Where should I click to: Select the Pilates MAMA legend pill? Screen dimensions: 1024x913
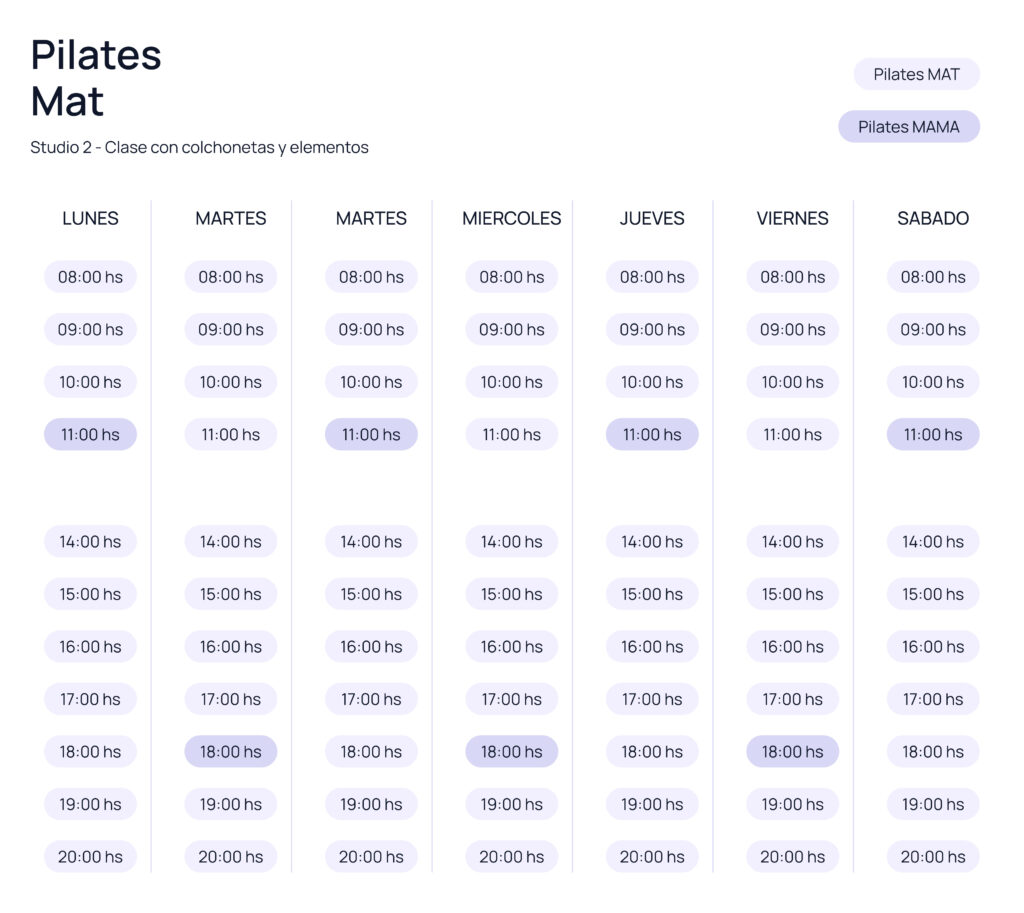908,127
